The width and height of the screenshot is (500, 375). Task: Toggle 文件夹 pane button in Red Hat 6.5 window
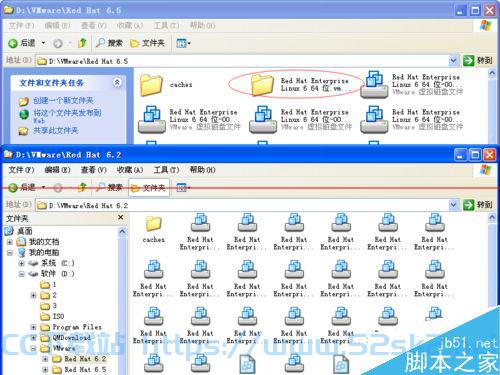(x=147, y=43)
